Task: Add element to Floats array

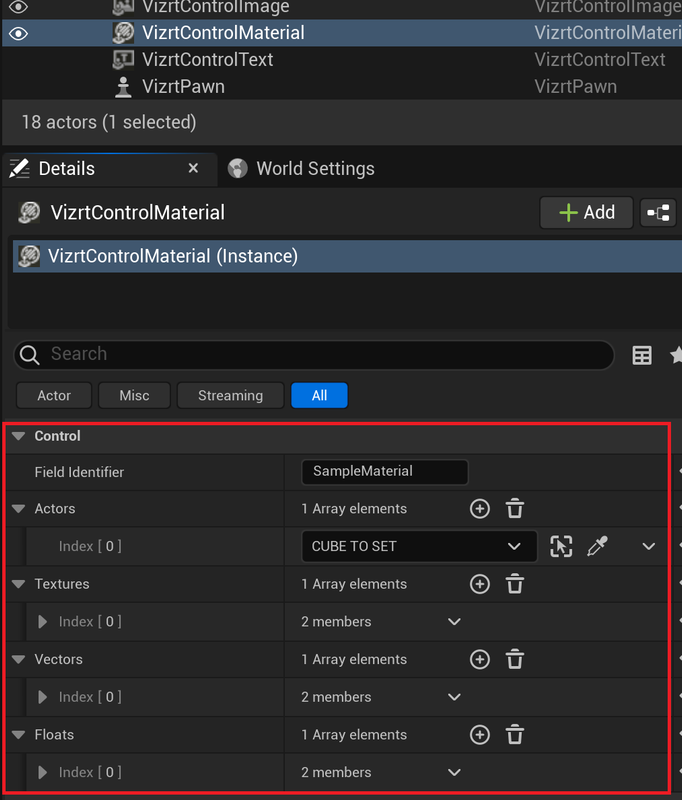Action: point(480,735)
